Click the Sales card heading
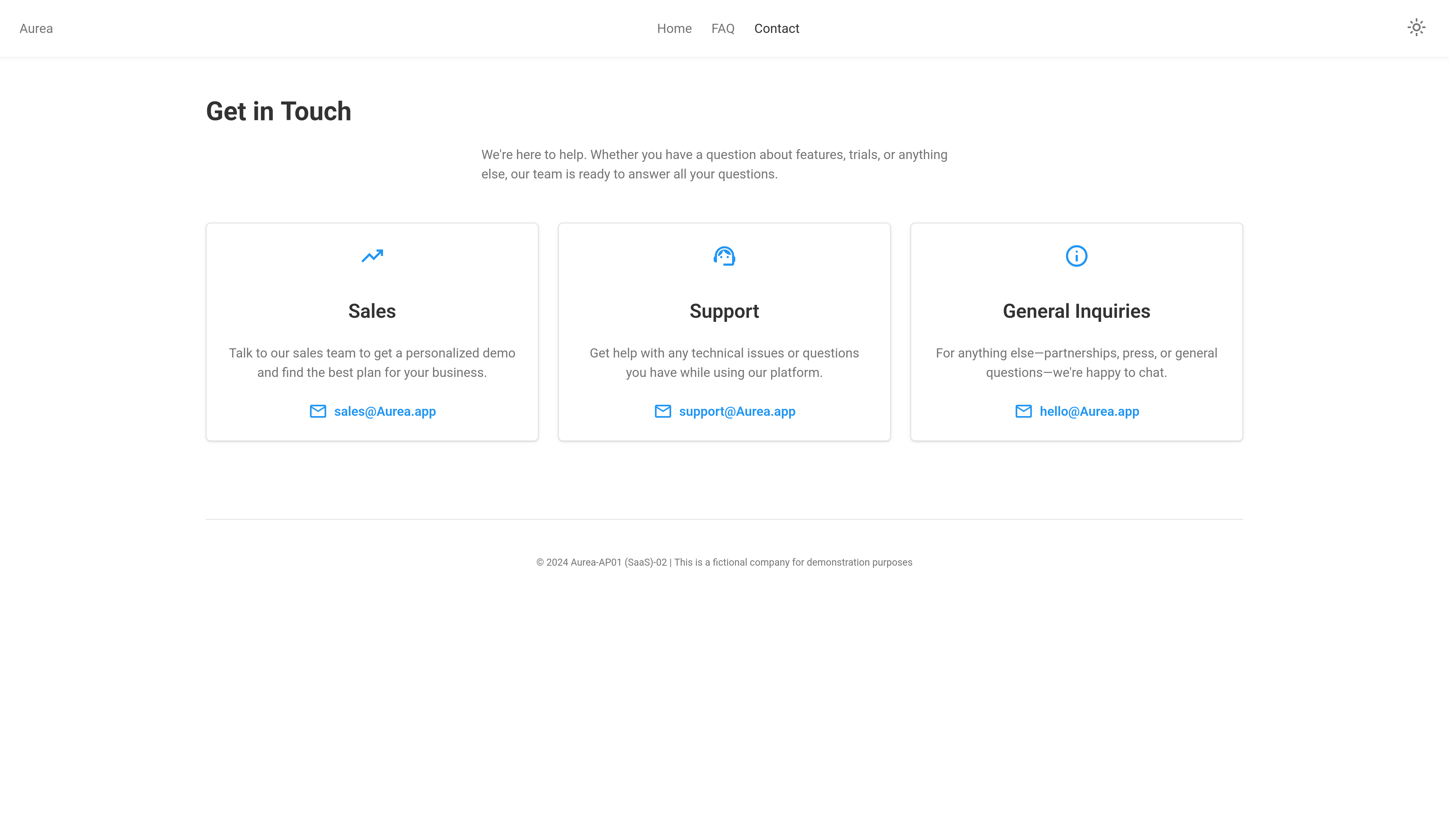 click(x=372, y=311)
